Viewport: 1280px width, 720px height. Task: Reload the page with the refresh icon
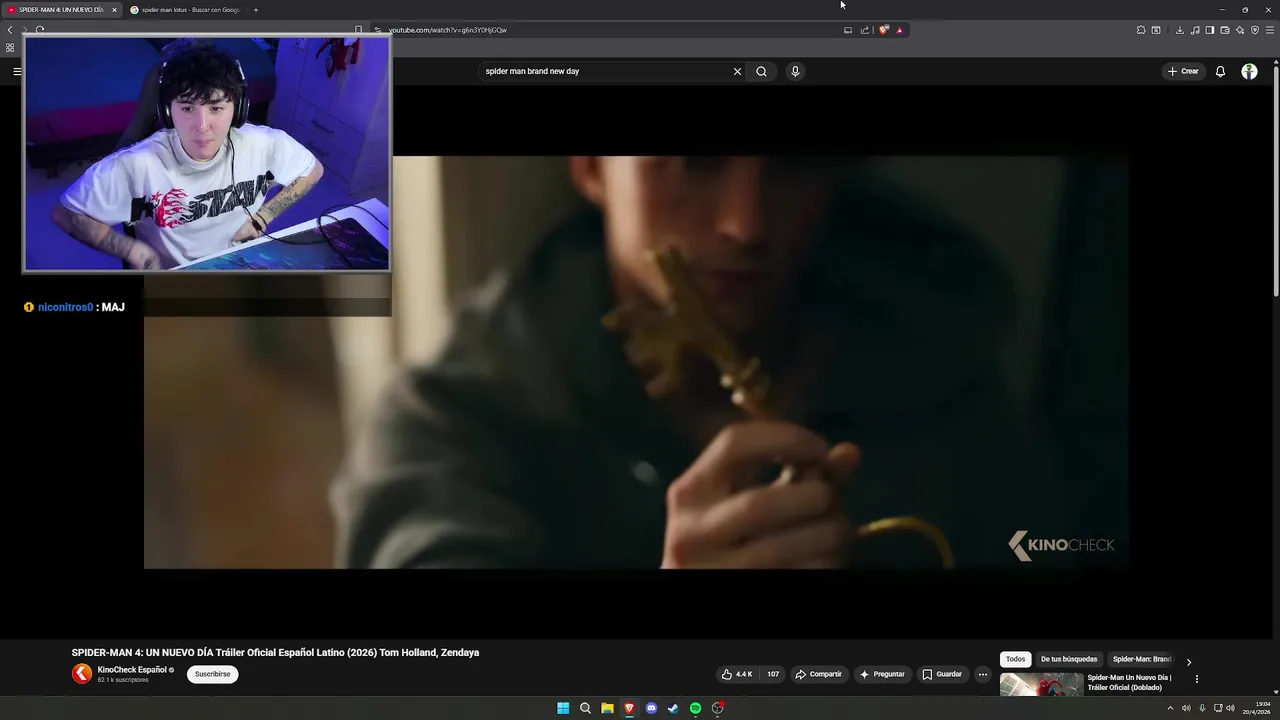[40, 30]
